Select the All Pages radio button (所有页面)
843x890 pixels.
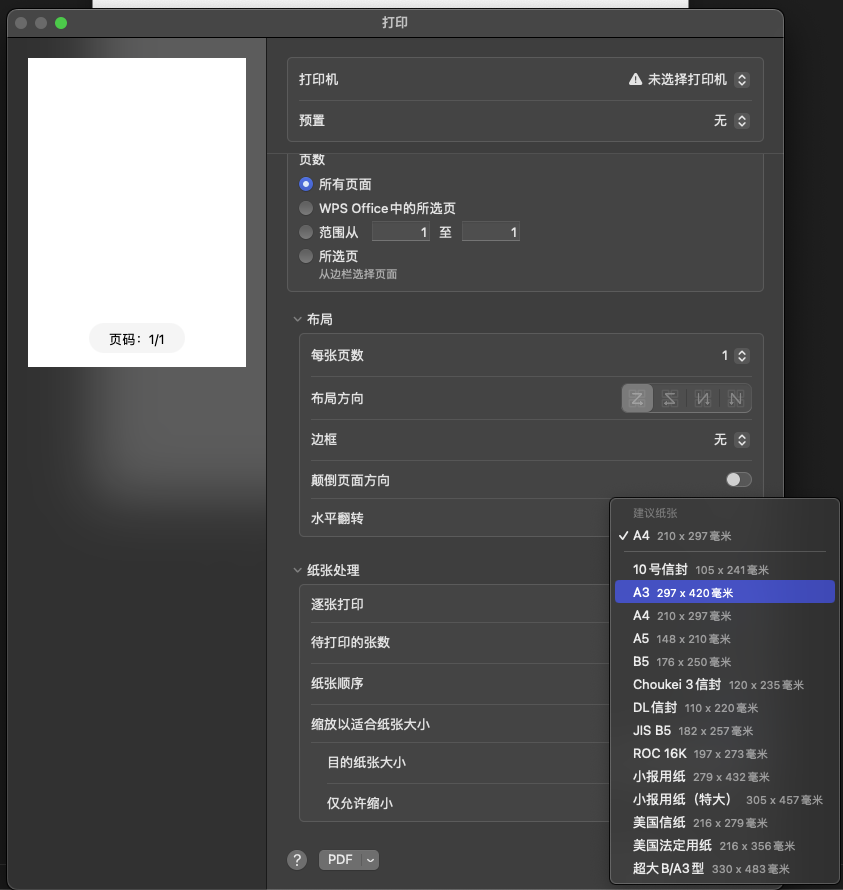[x=306, y=184]
